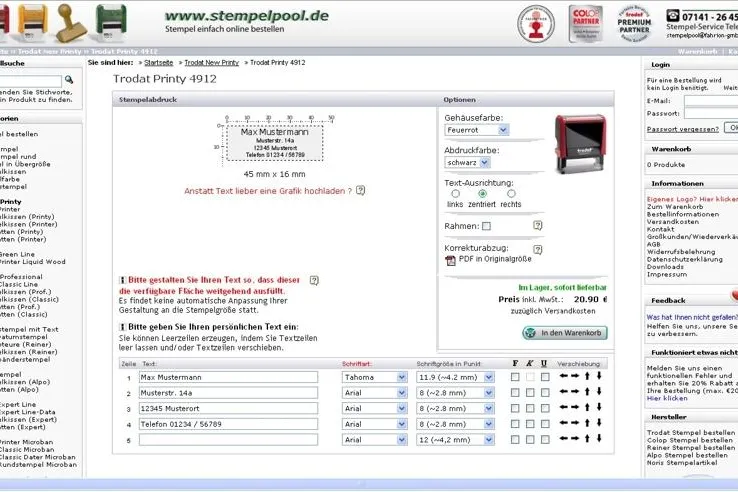Open Printer Liquid Wood category in sidebar
This screenshot has height=492, width=738.
pos(32,262)
